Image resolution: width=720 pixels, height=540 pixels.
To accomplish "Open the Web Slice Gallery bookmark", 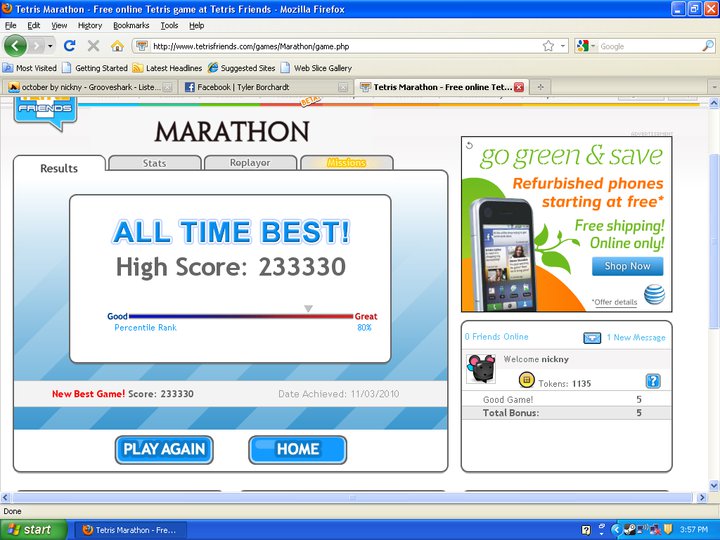I will pyautogui.click(x=316, y=68).
